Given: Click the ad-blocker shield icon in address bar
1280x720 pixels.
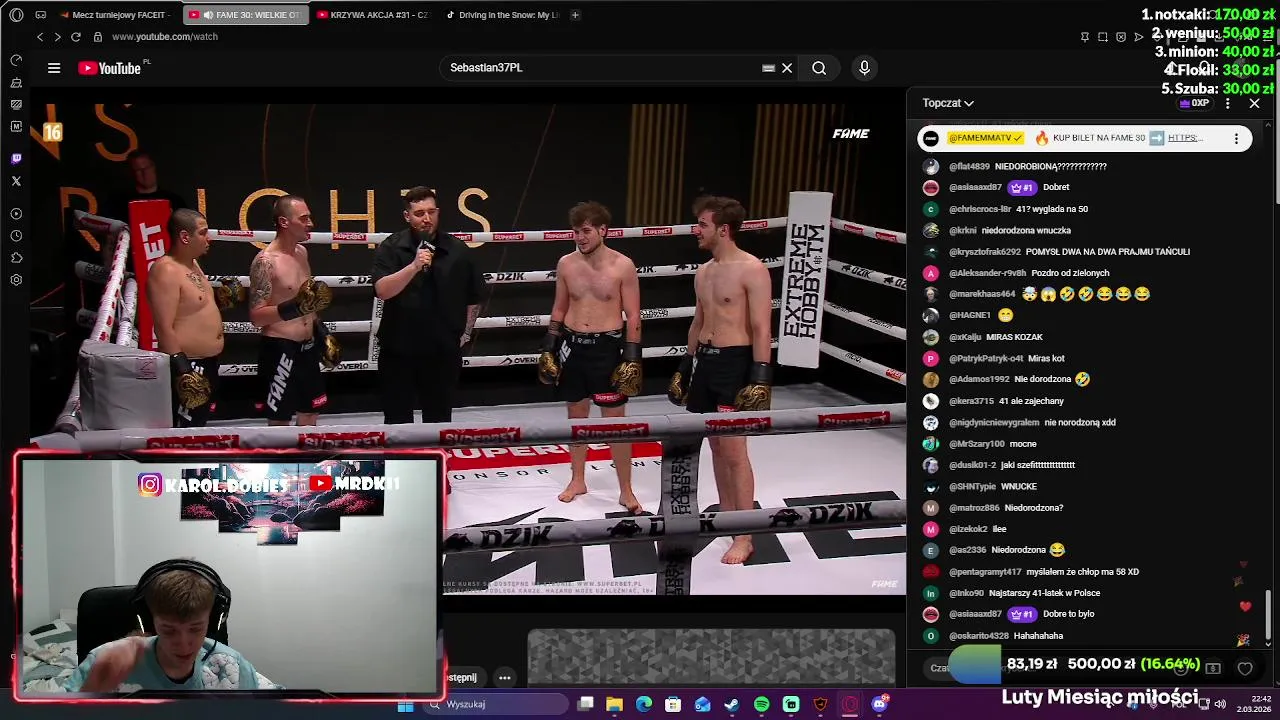Looking at the screenshot, I should pos(1121,37).
